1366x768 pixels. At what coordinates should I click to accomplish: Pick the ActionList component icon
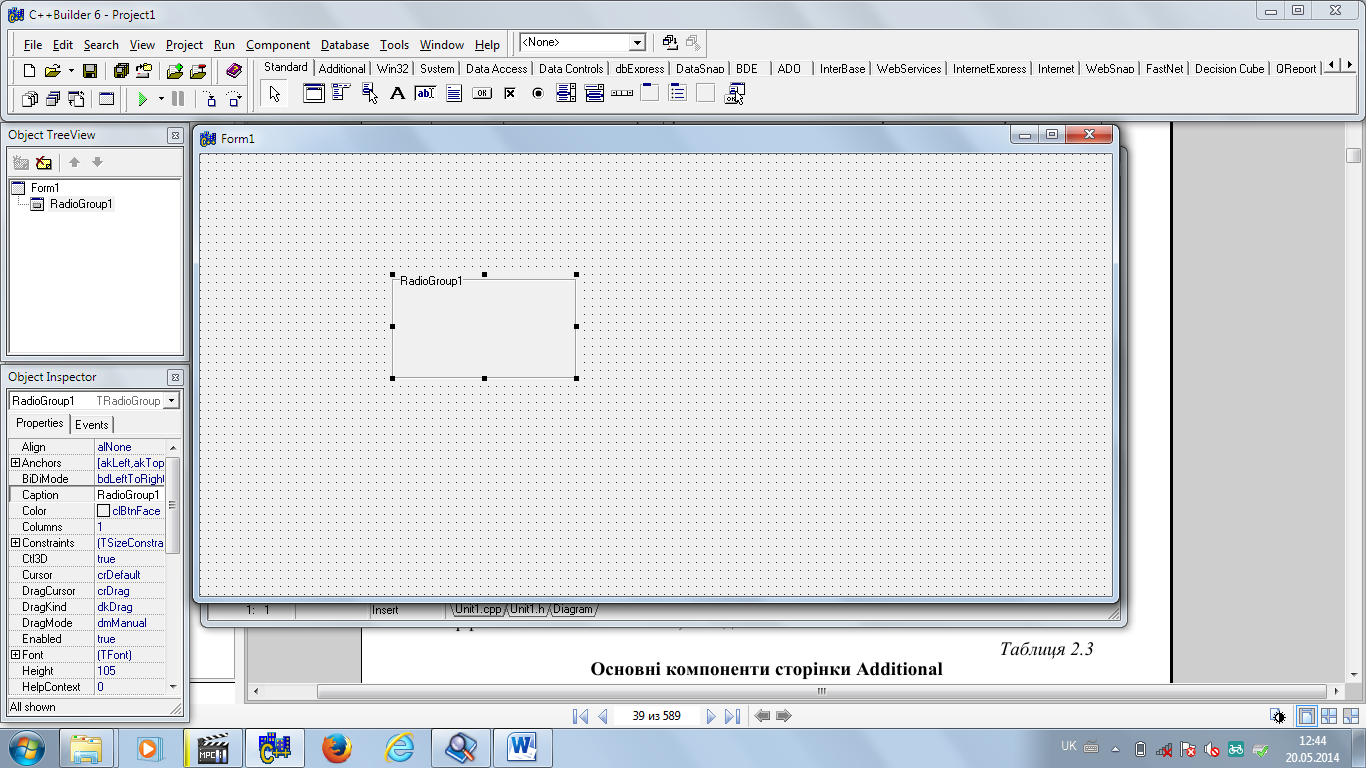click(x=735, y=94)
